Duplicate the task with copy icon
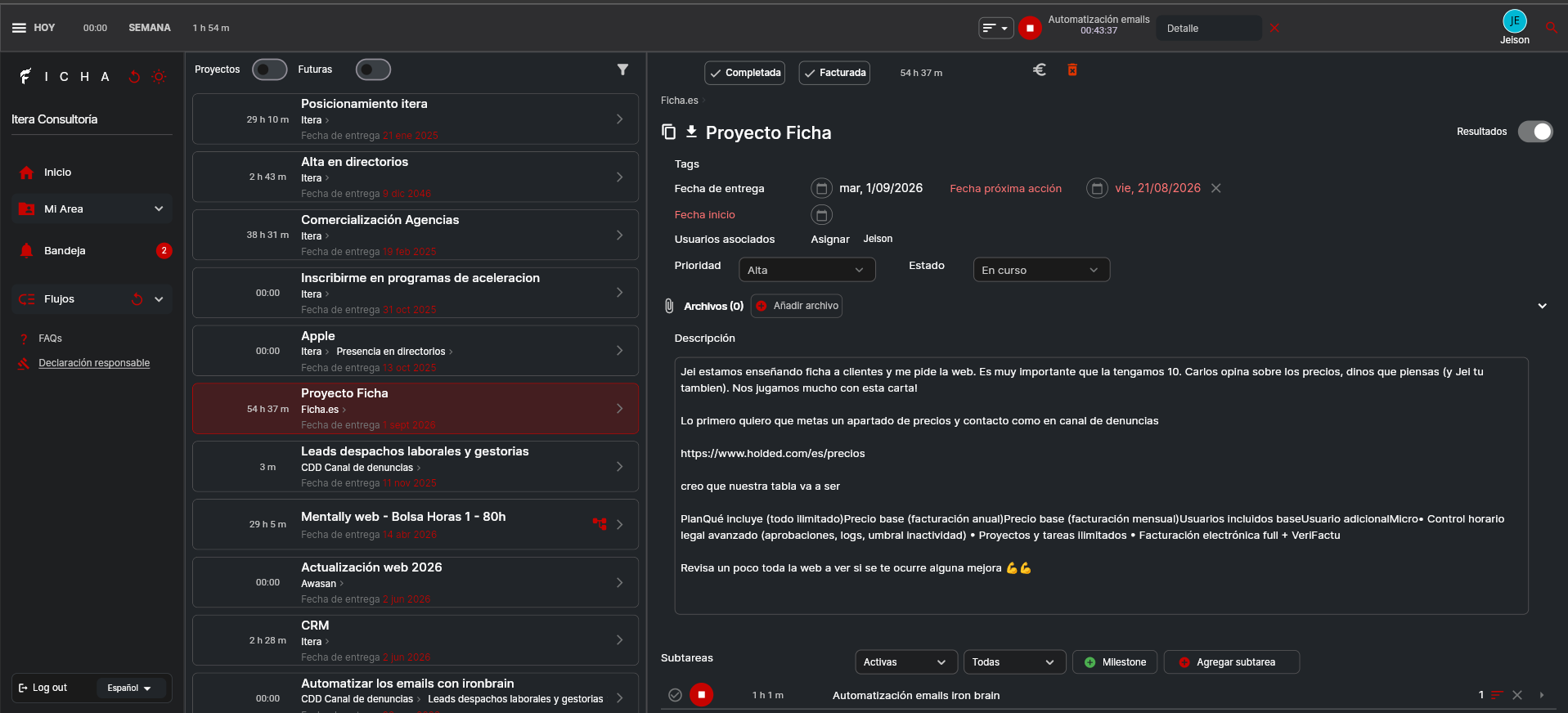Image resolution: width=1568 pixels, height=713 pixels. 668,132
